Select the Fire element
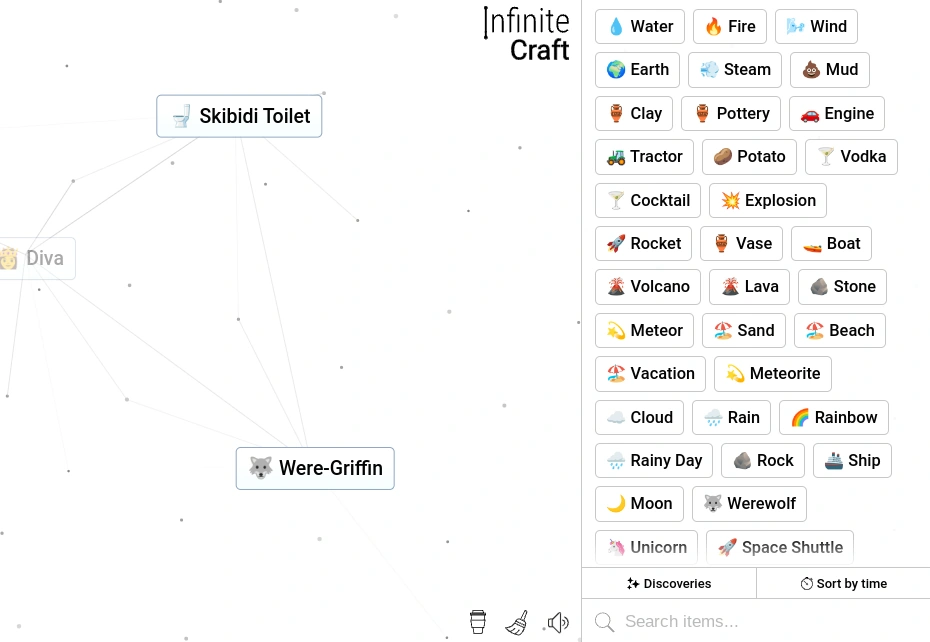 [729, 26]
